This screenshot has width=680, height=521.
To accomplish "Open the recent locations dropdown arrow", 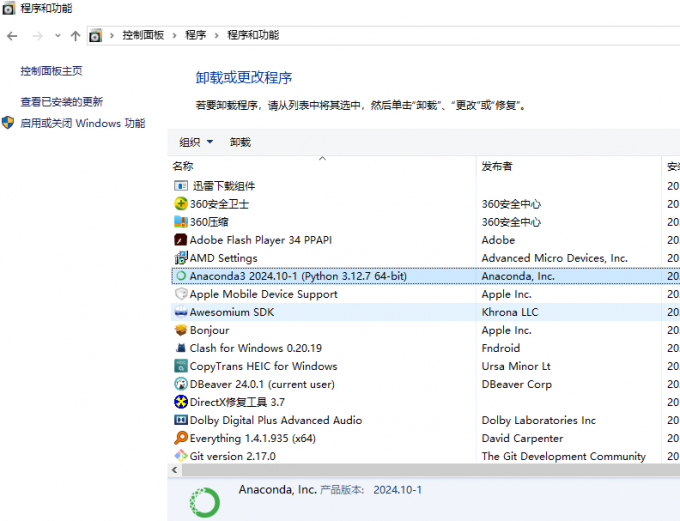I will click(58, 36).
